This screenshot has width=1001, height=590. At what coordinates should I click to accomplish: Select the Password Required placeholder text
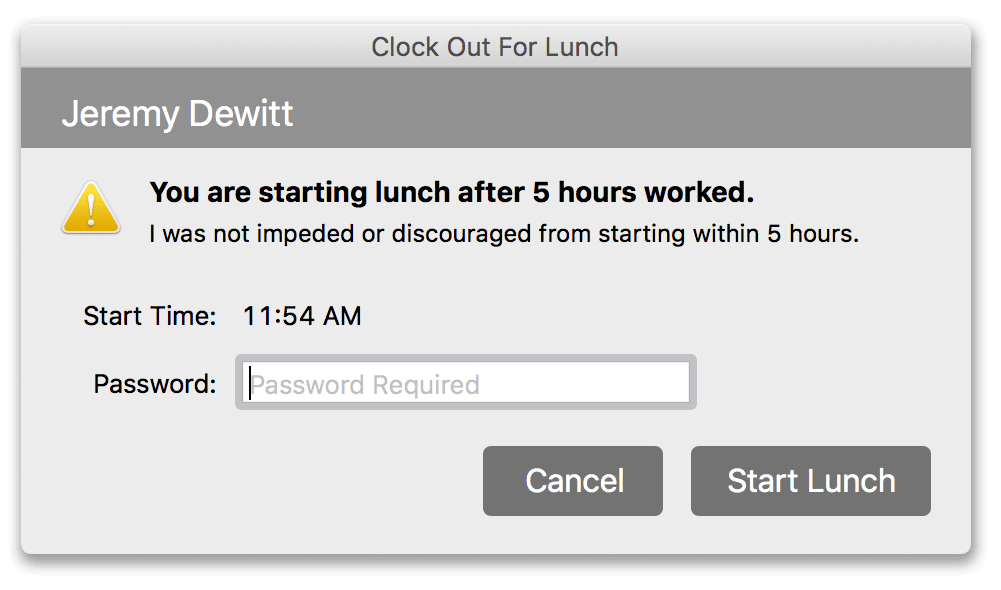pos(366,384)
